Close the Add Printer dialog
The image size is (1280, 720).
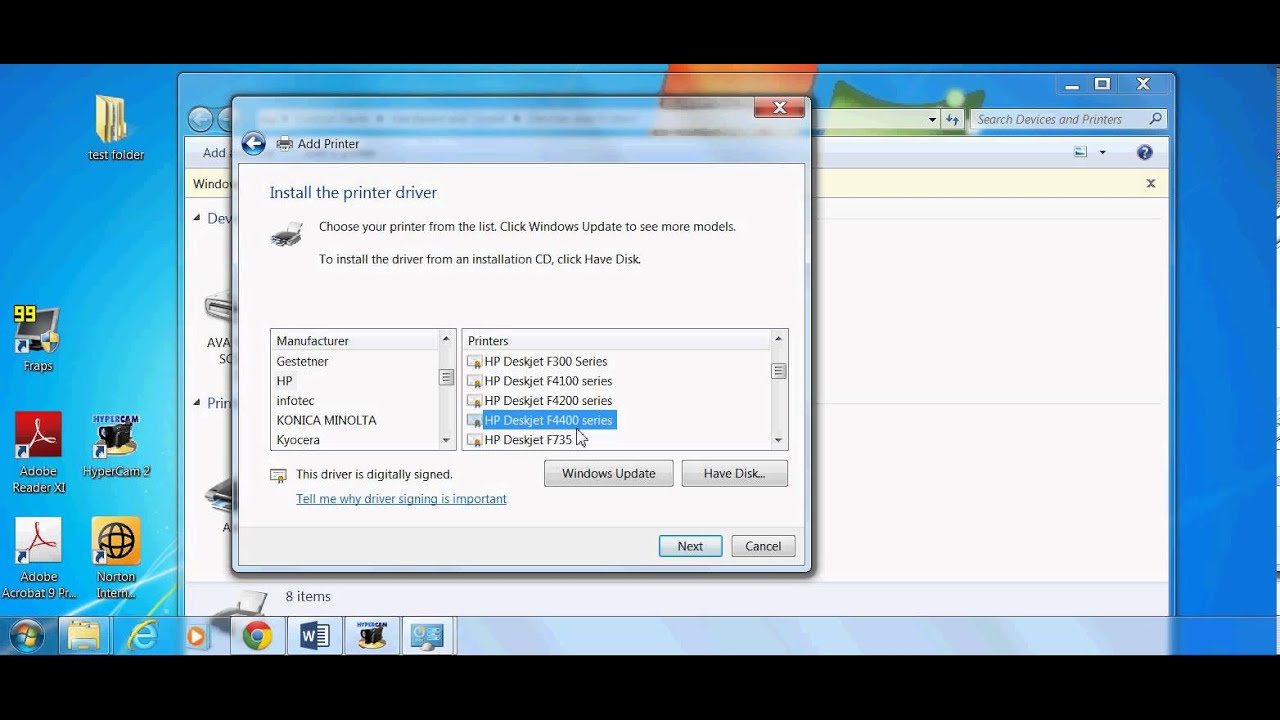[x=780, y=107]
